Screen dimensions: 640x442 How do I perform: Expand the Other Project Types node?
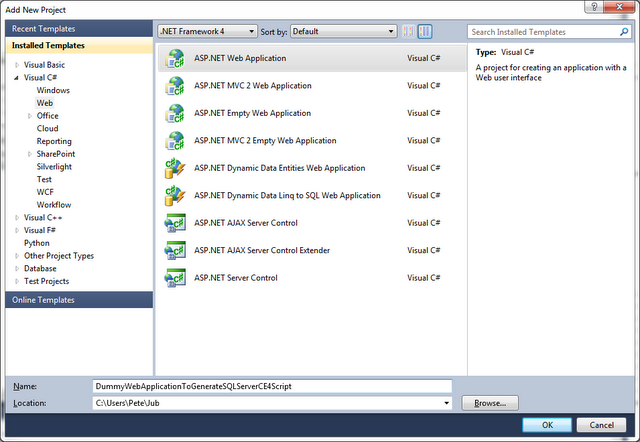pyautogui.click(x=17, y=256)
